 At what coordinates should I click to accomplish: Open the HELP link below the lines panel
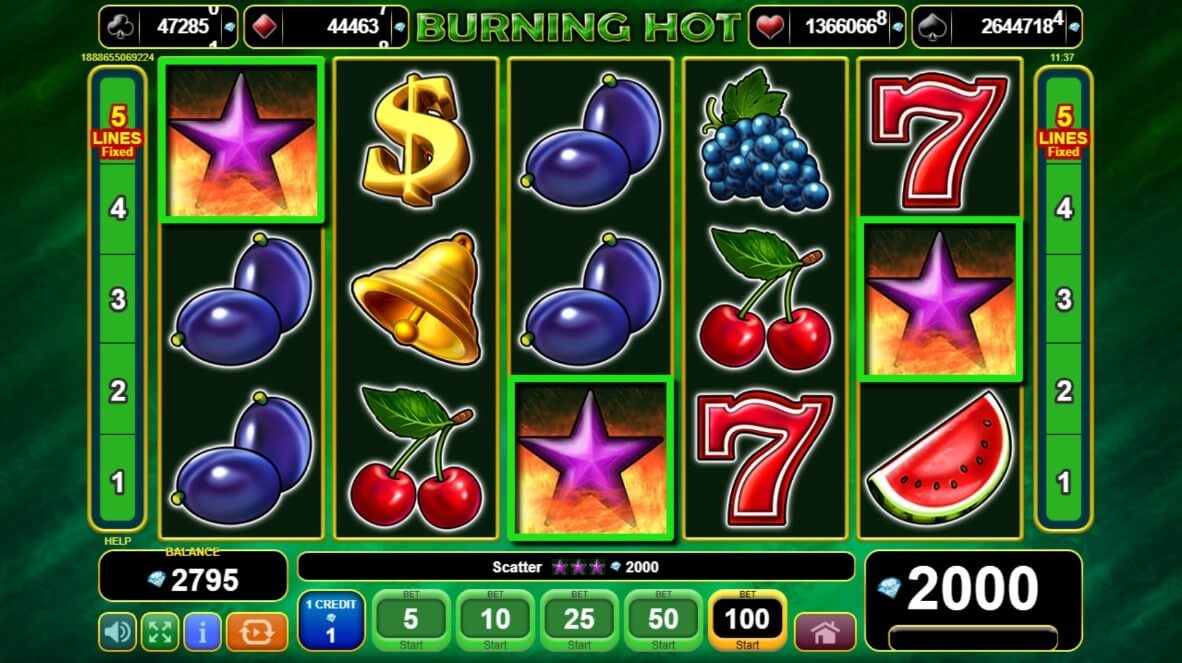click(118, 541)
